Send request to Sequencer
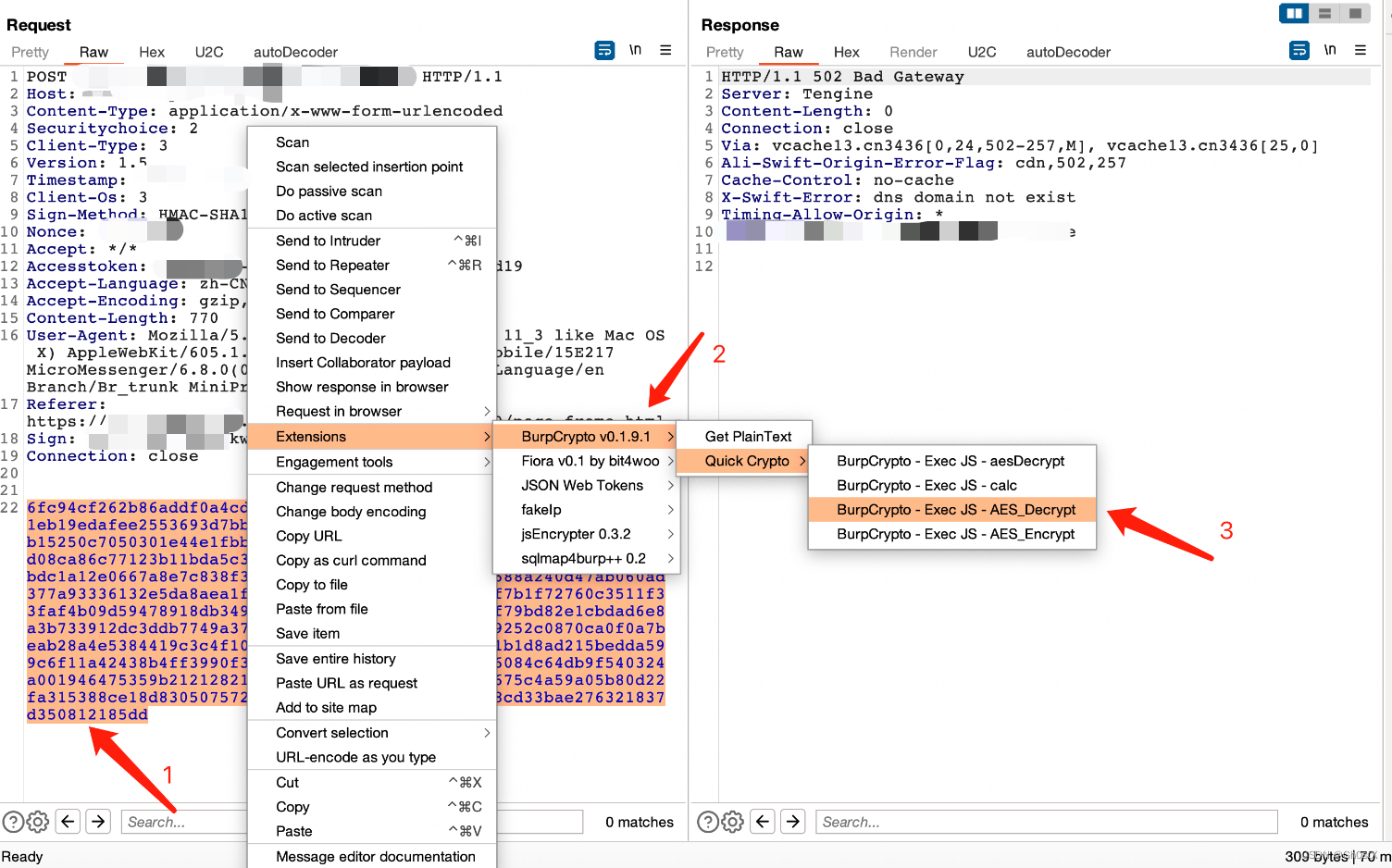1392x868 pixels. pyautogui.click(x=372, y=290)
